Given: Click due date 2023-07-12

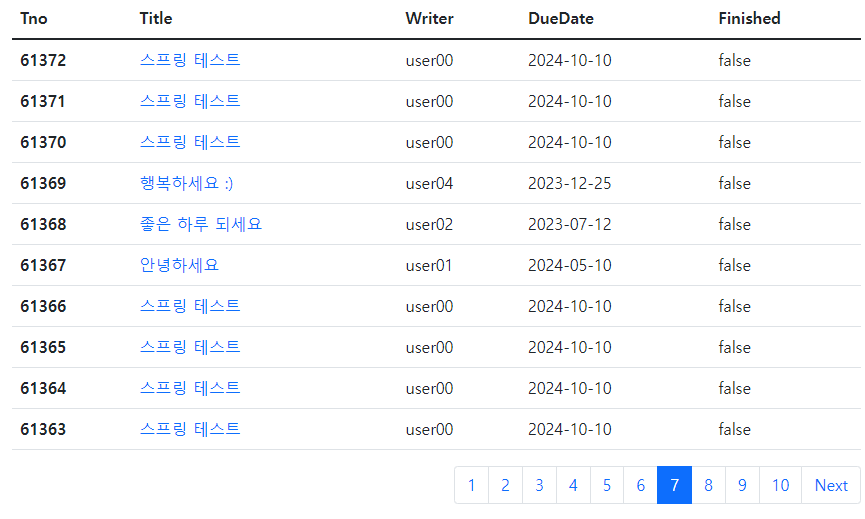Looking at the screenshot, I should click(x=569, y=224).
